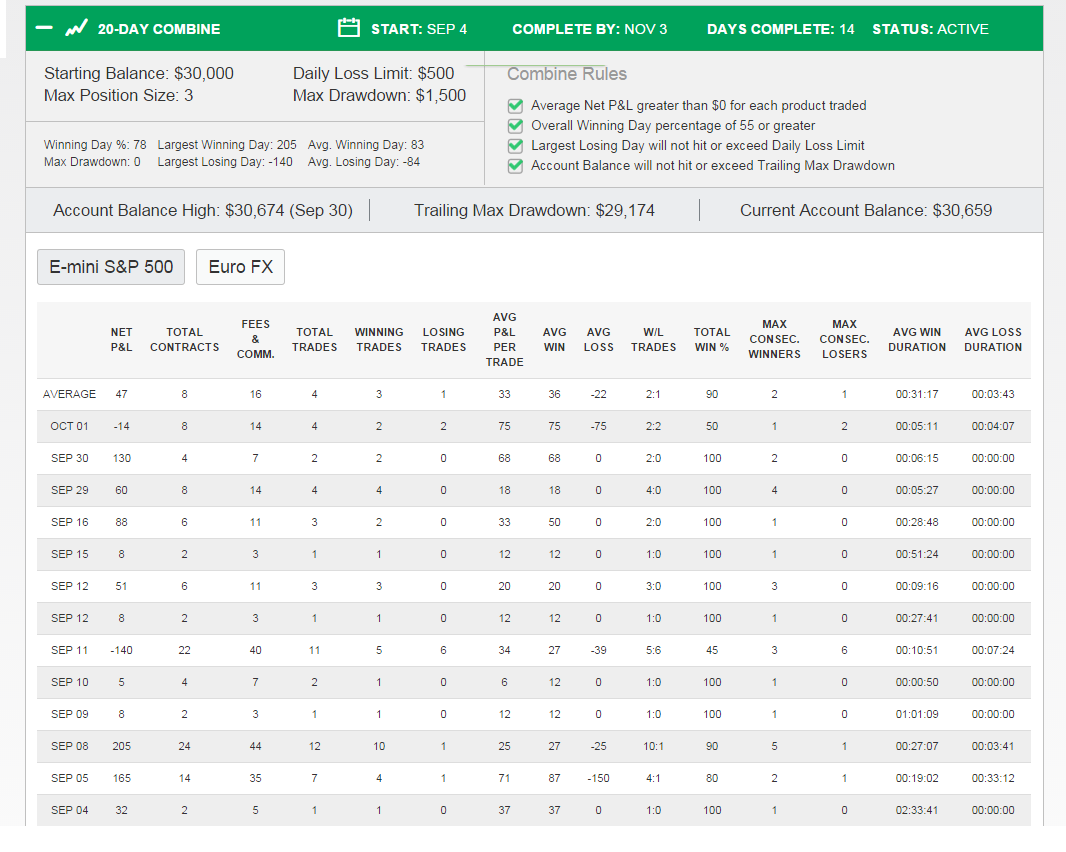Viewport: 1066px width, 852px height.
Task: Click Avg. Losing Day: -84 stat
Action: (364, 162)
